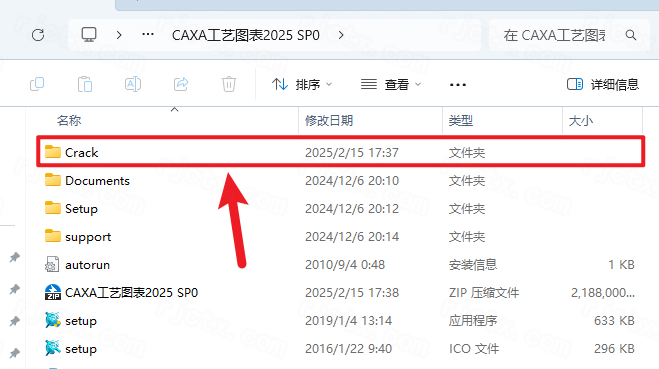
Task: Click the date 2025/2/15 17:38
Action: [352, 293]
